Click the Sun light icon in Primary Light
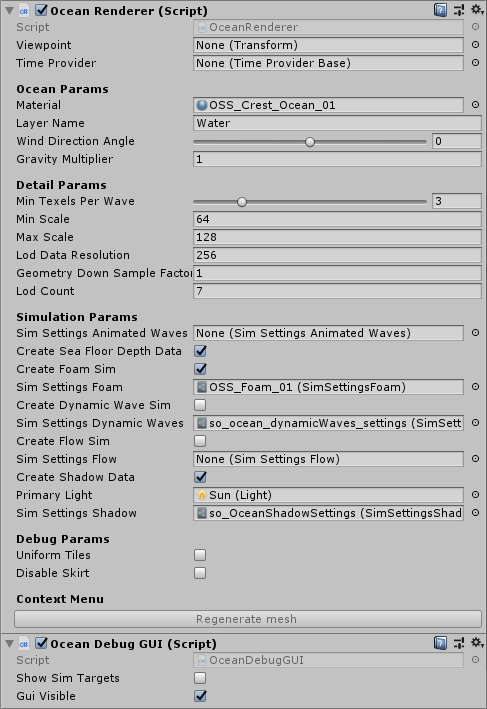The width and height of the screenshot is (487, 709). click(x=202, y=496)
